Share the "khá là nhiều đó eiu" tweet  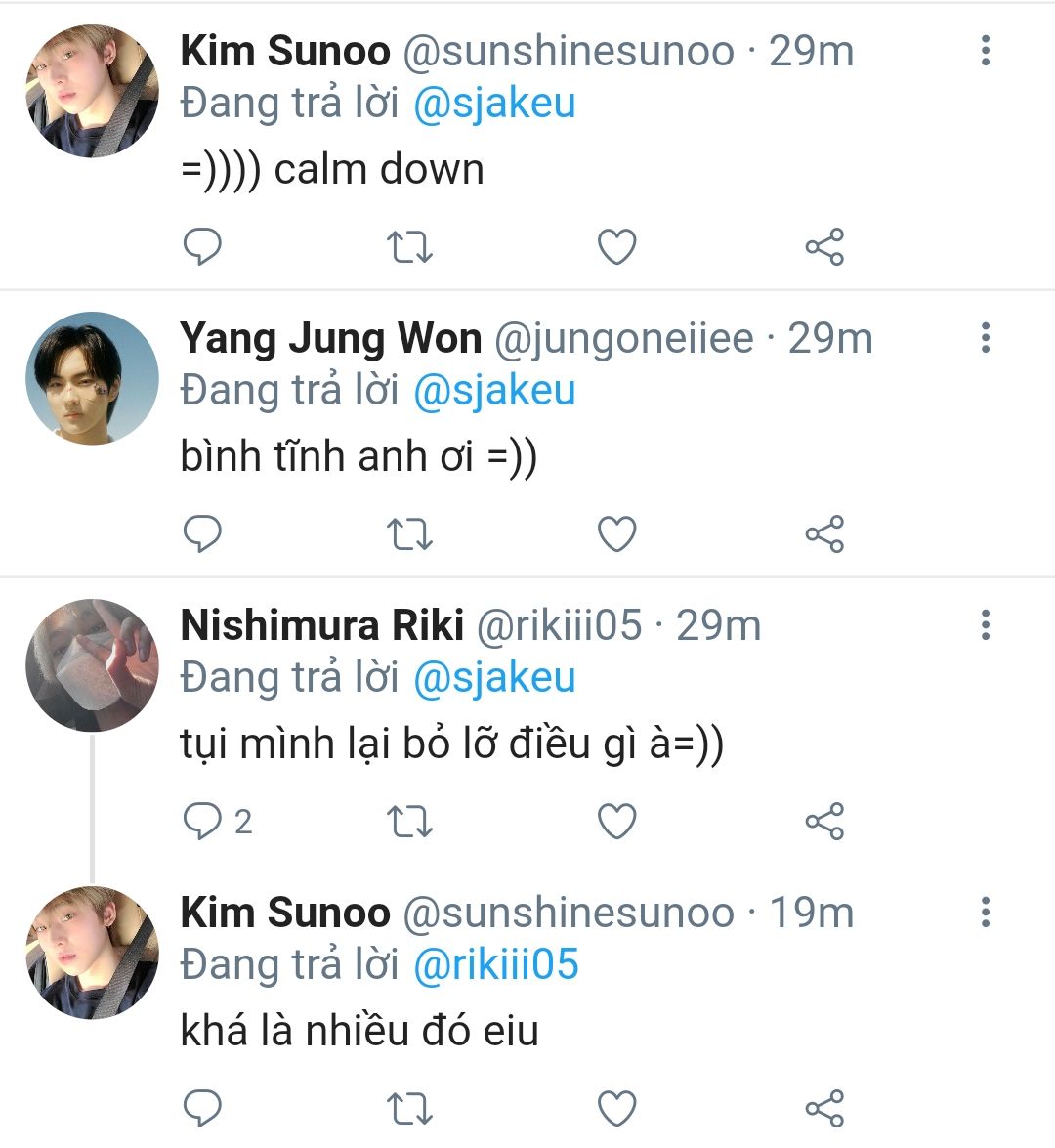click(824, 1109)
